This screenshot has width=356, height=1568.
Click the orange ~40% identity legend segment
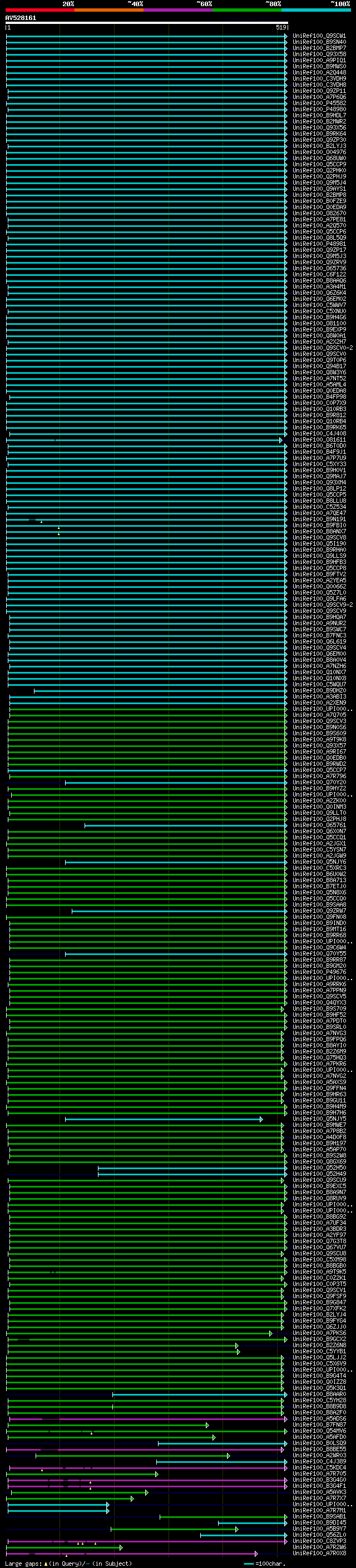point(109,11)
